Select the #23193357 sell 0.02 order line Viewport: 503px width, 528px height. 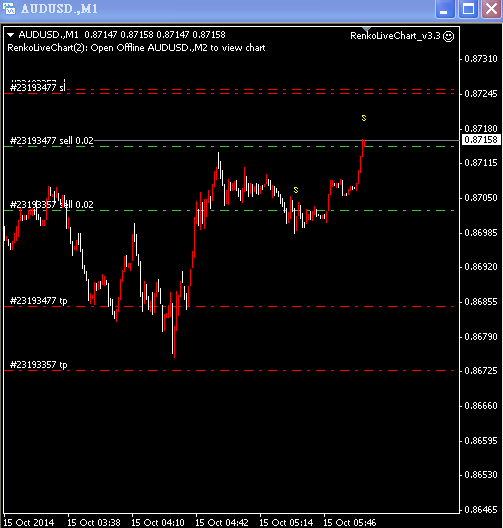pos(229,210)
